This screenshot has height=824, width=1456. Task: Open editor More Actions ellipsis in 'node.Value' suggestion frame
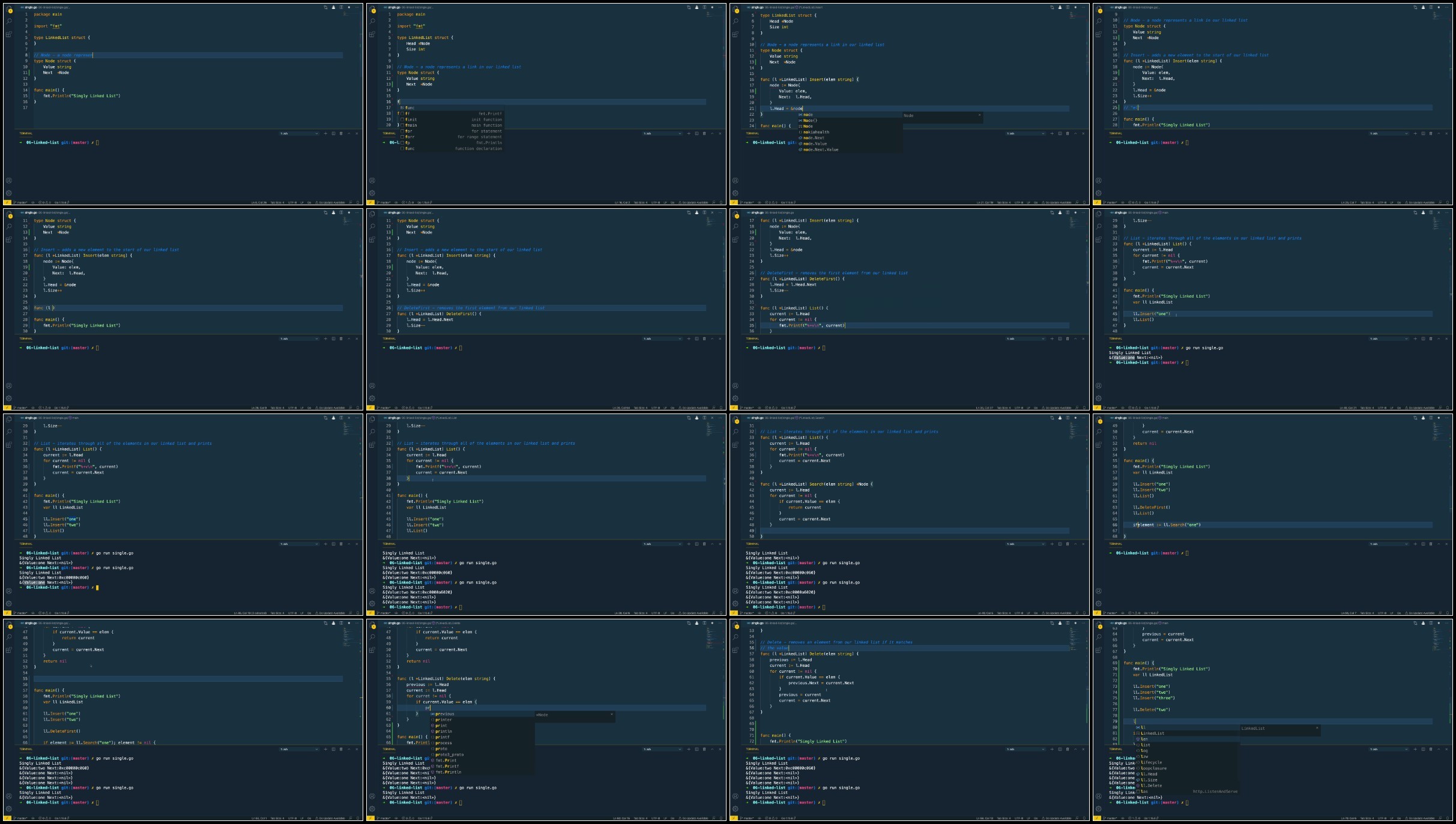pyautogui.click(x=1083, y=7)
